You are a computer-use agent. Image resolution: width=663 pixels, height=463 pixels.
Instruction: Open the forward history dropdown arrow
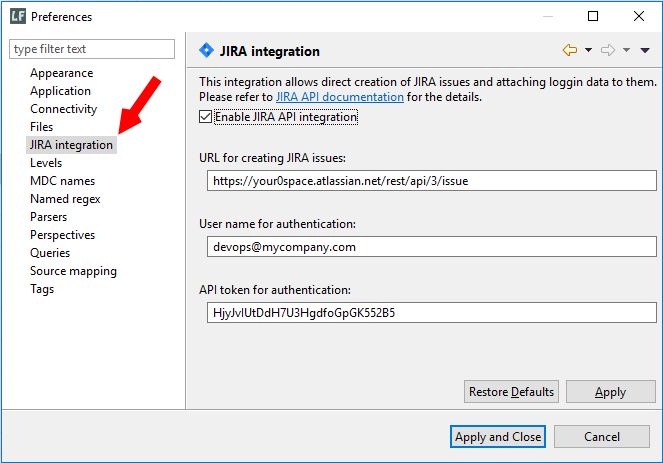[x=626, y=50]
